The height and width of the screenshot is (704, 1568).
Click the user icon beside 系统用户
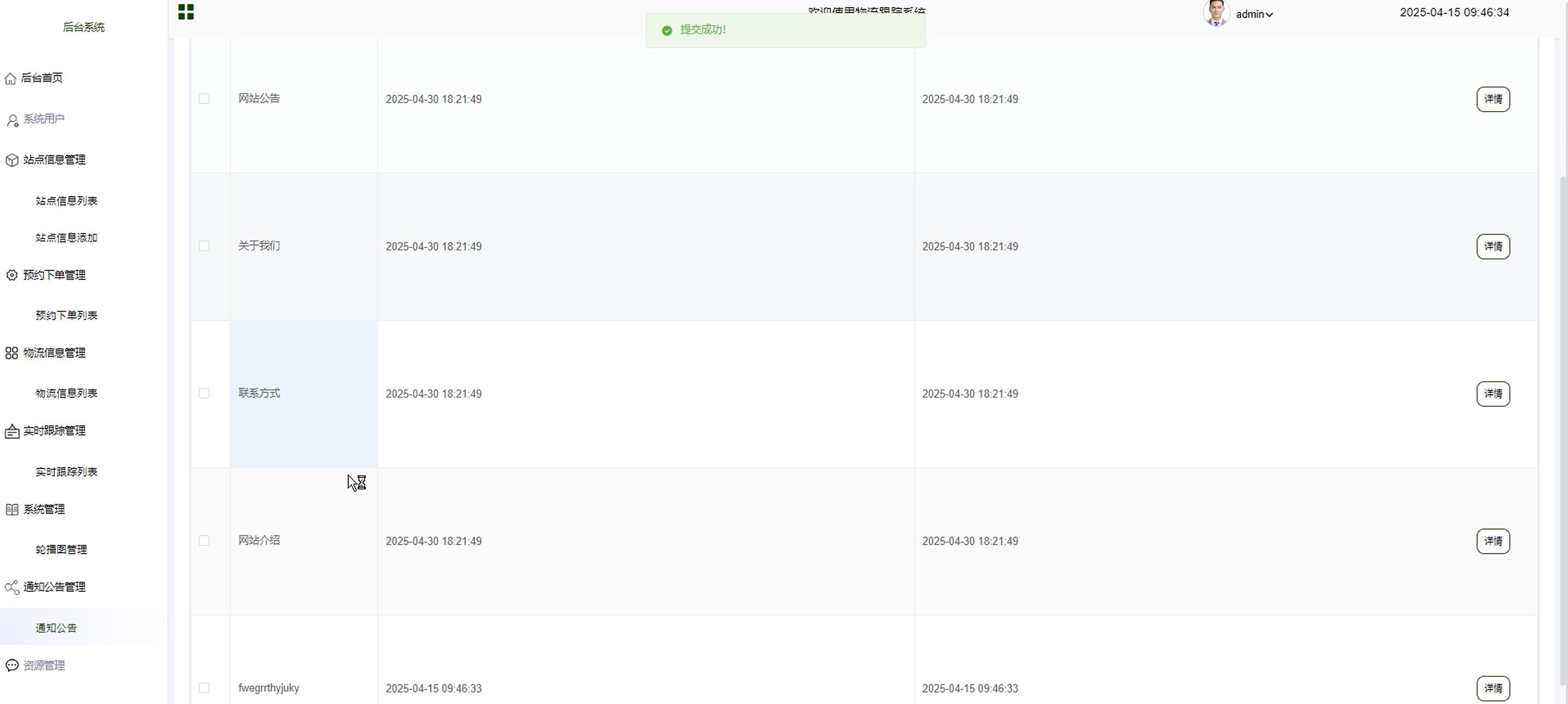pyautogui.click(x=12, y=120)
